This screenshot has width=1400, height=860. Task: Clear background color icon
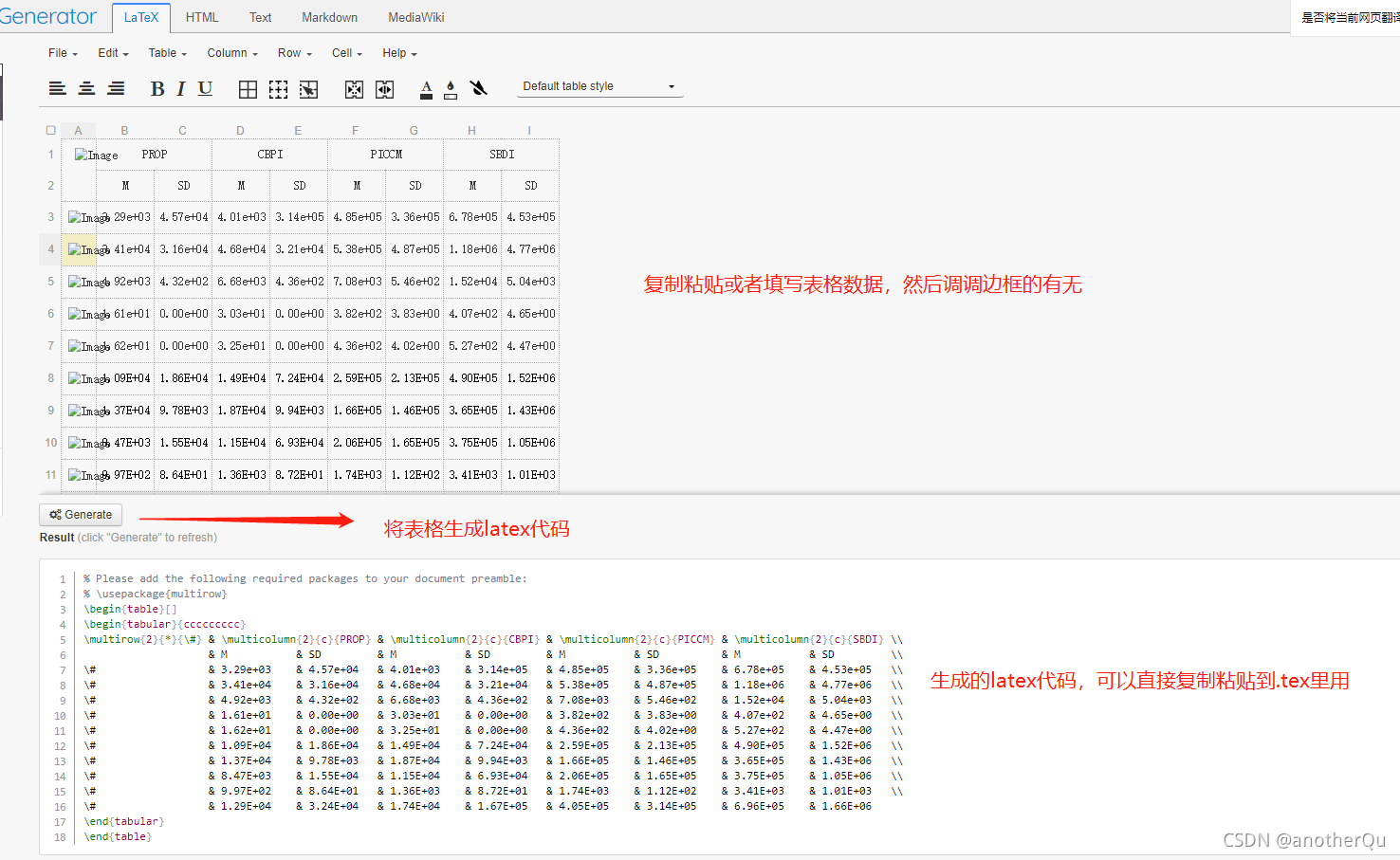pos(479,88)
